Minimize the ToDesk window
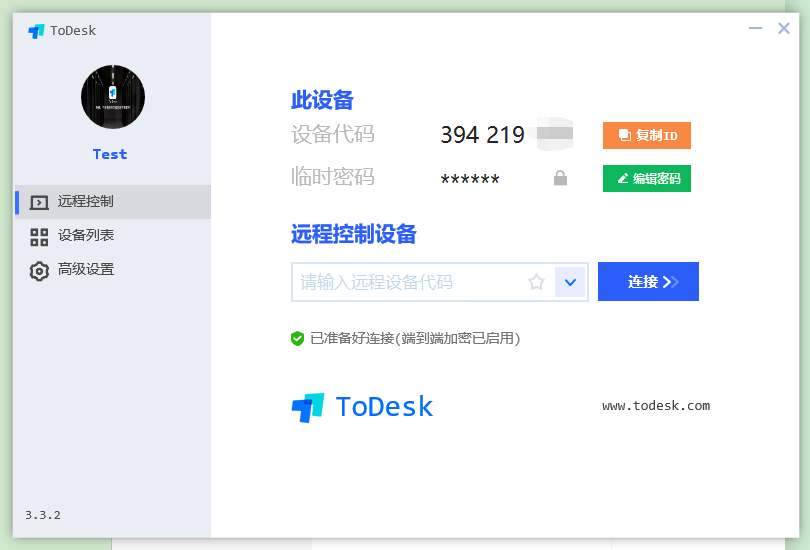Image resolution: width=810 pixels, height=550 pixels. click(x=755, y=28)
